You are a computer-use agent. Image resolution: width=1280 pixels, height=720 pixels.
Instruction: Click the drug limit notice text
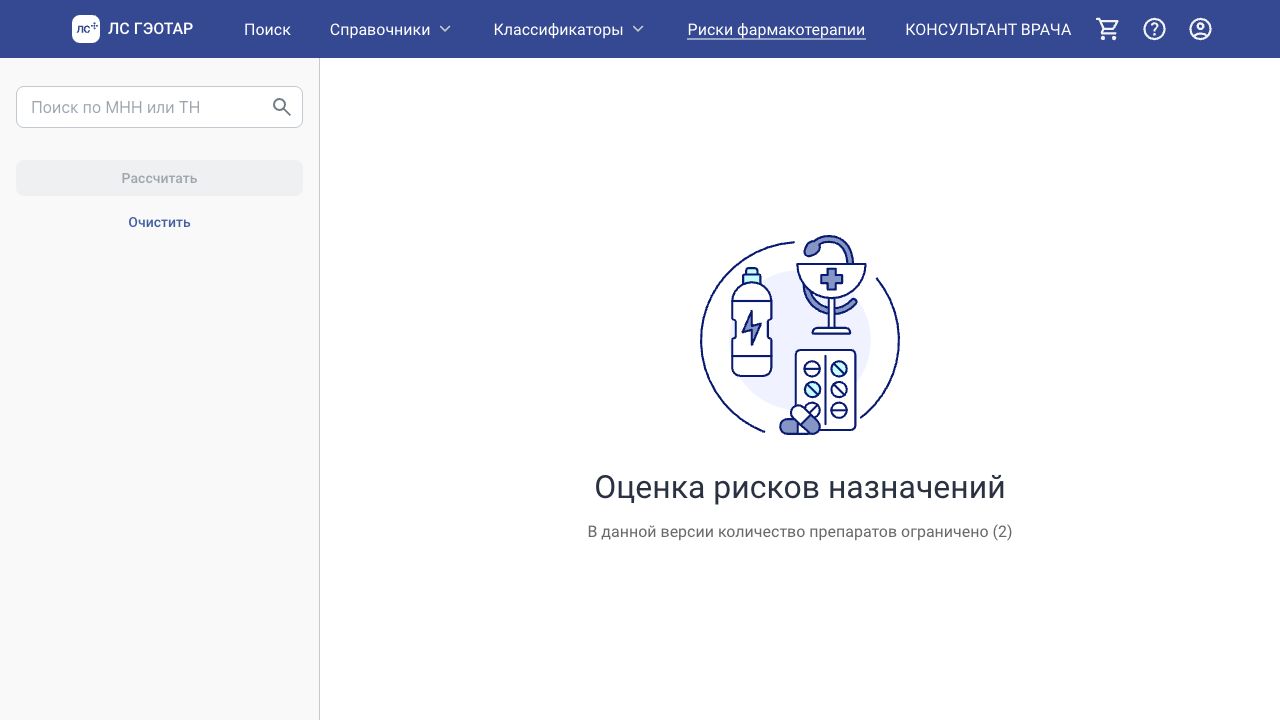[x=800, y=532]
